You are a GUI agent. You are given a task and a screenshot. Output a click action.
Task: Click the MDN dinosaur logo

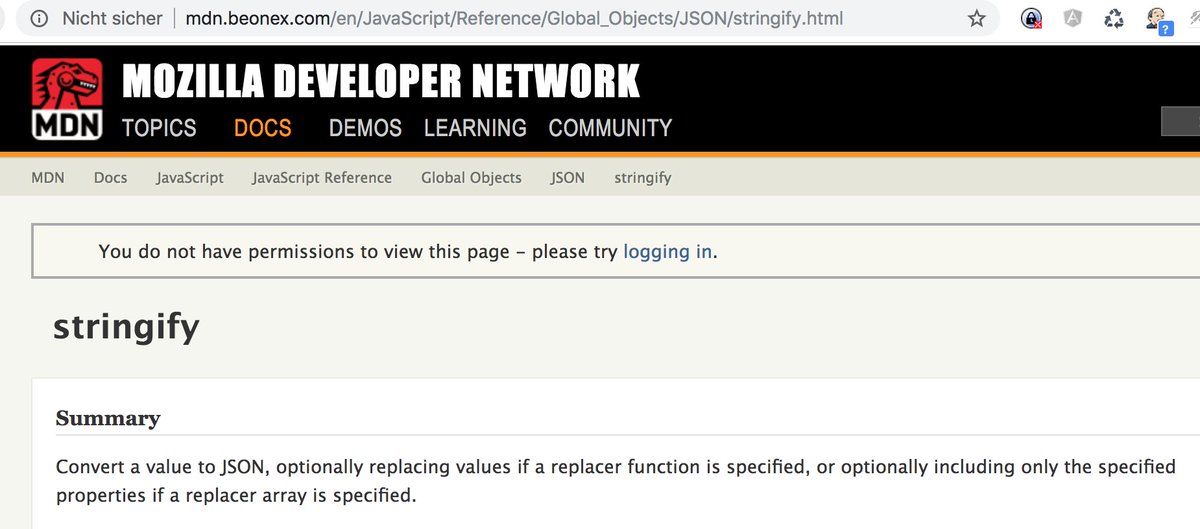[67, 100]
